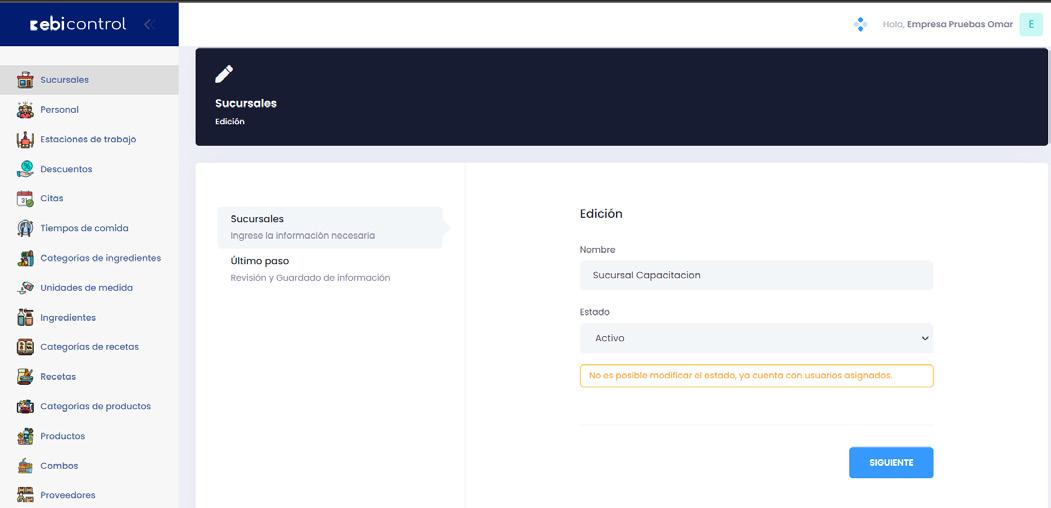
Task: Click the Estaciones de trabajo icon
Action: click(25, 139)
